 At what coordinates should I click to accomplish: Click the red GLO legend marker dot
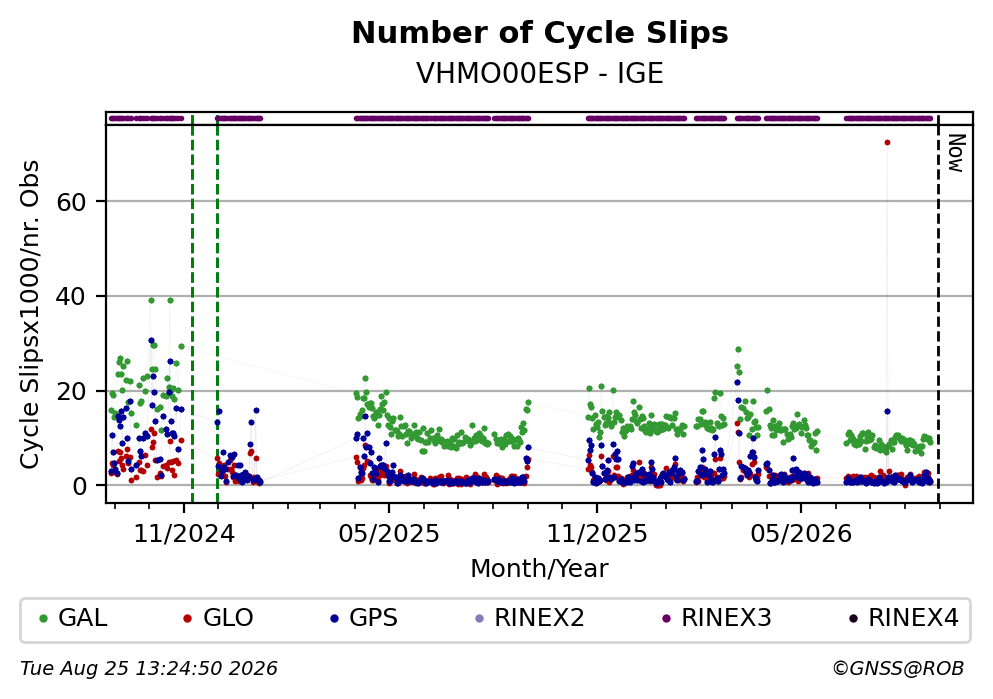[x=187, y=619]
